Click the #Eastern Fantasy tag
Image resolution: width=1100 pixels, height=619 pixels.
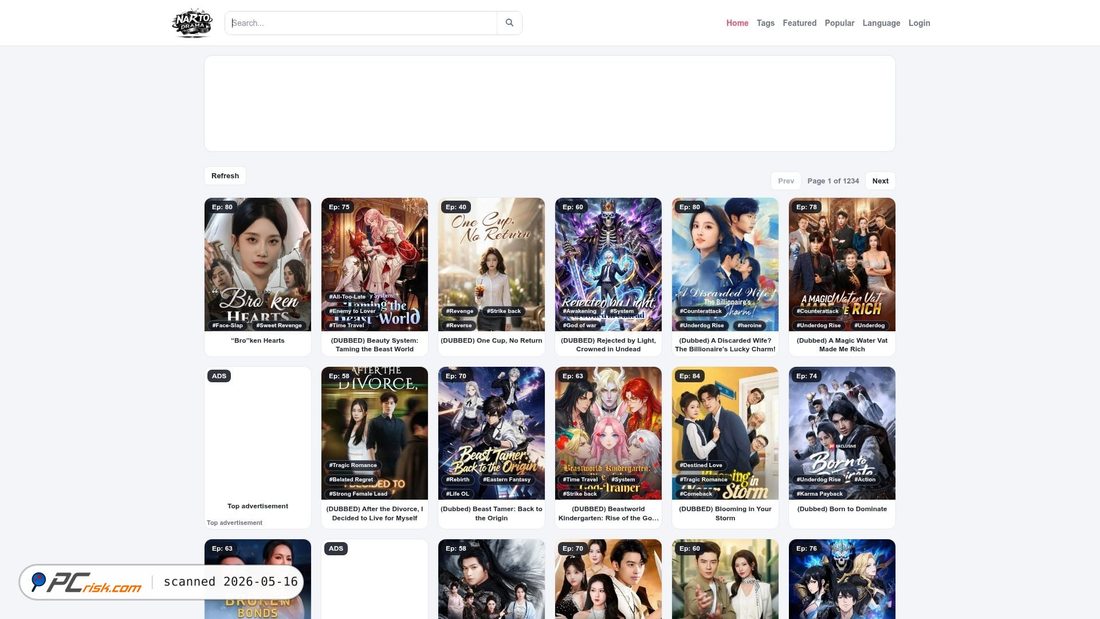point(507,480)
